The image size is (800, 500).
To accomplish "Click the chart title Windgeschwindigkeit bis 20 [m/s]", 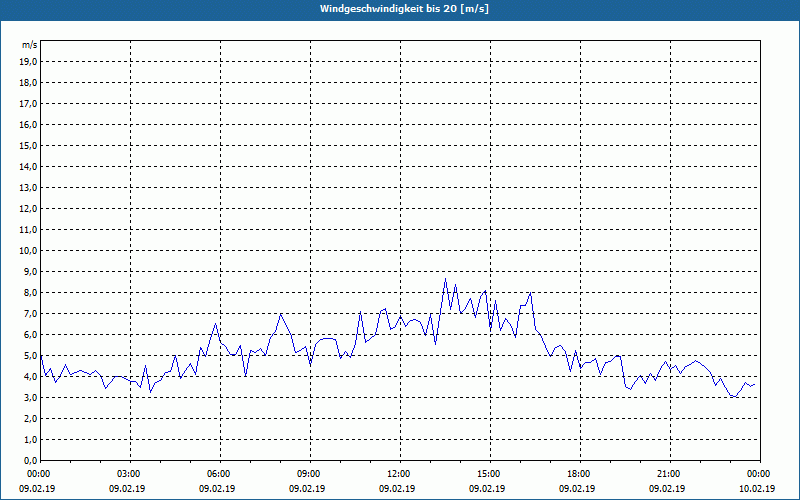I will pos(404,9).
